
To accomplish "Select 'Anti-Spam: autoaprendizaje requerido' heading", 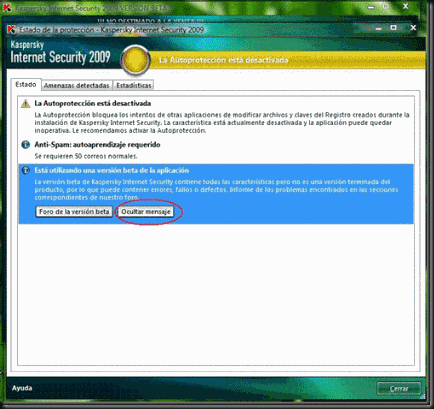I will pos(97,145).
